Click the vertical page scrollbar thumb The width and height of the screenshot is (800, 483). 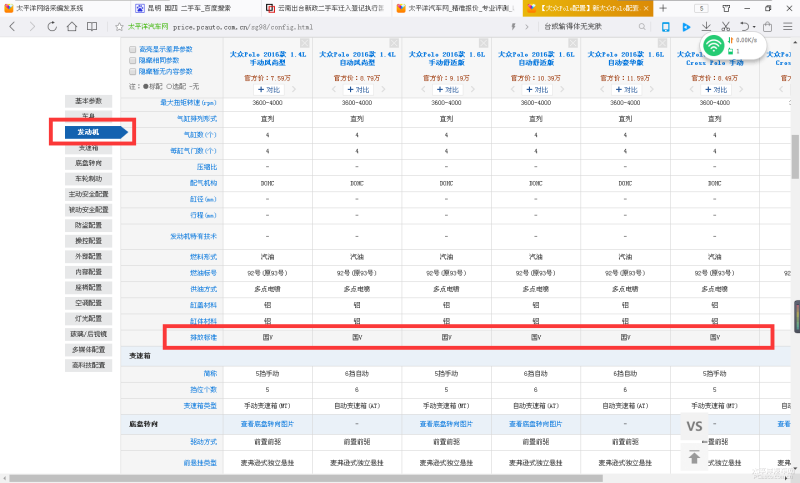coord(795,156)
